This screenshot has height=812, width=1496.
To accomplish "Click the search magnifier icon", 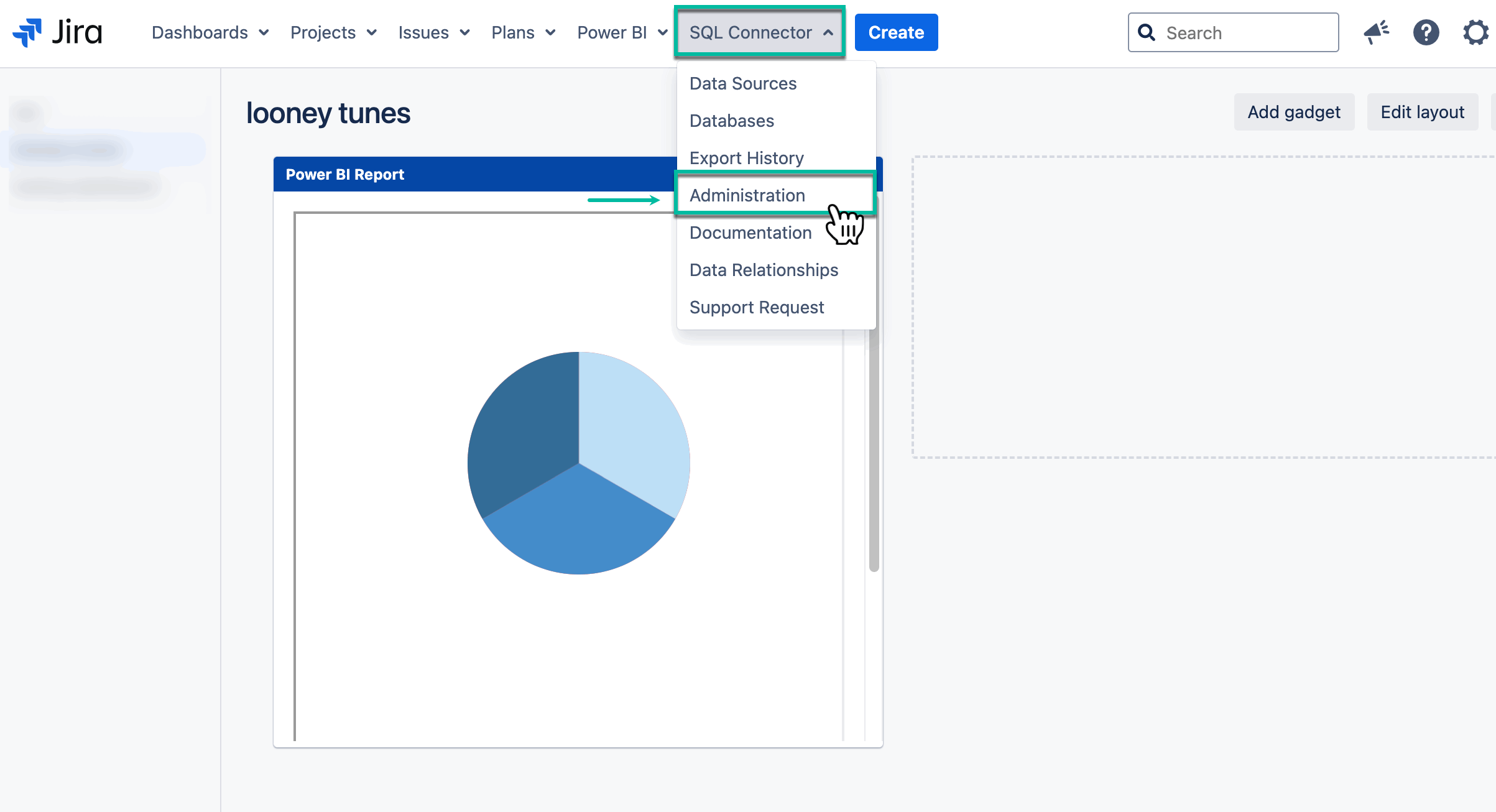I will click(x=1147, y=32).
